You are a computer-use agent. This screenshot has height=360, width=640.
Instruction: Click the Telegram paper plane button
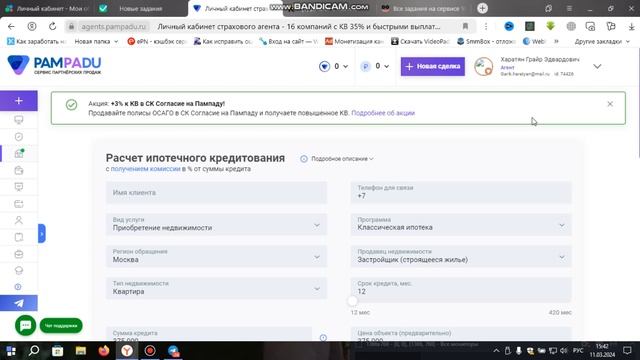pos(19,303)
